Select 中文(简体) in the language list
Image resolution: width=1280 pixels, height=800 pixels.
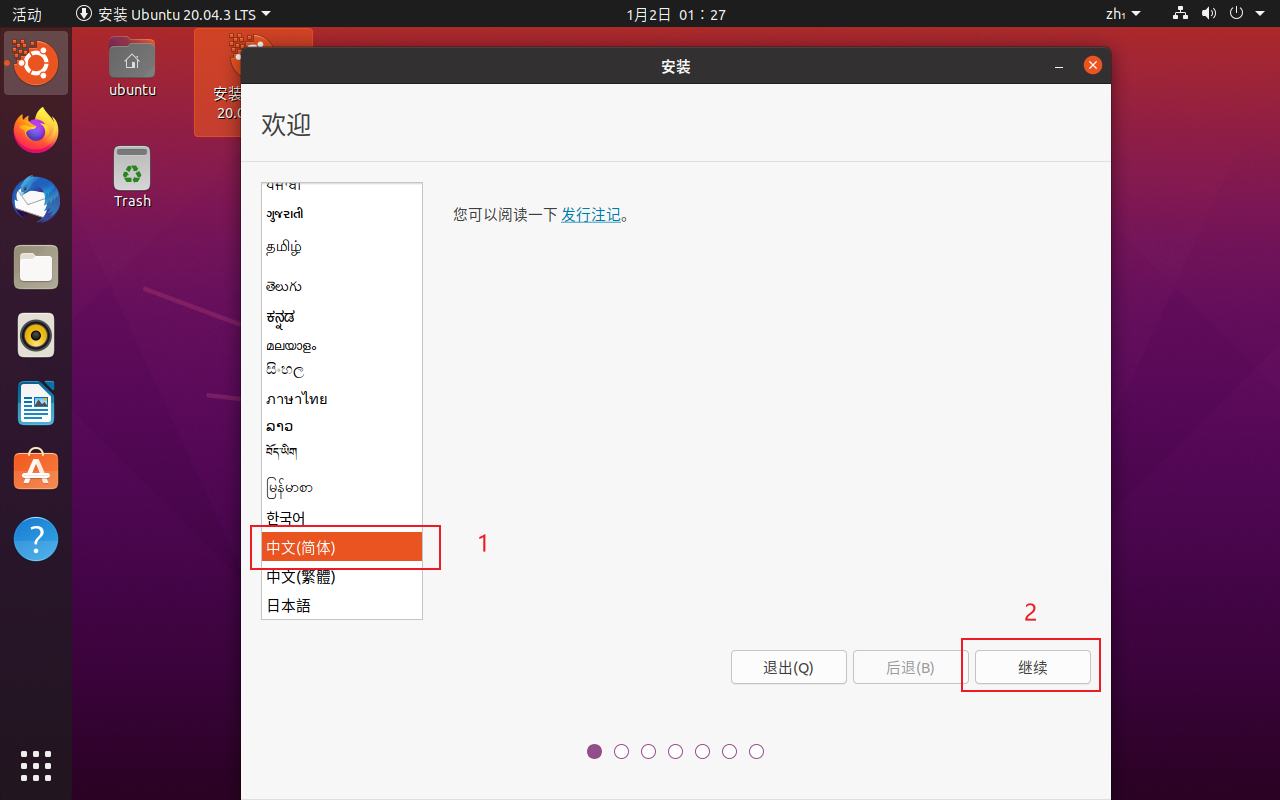(x=342, y=547)
